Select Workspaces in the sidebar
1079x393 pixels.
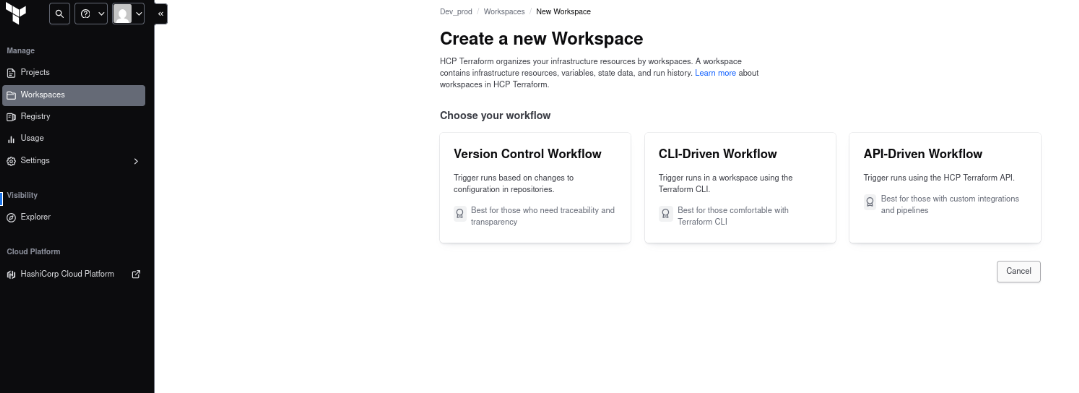click(x=74, y=95)
